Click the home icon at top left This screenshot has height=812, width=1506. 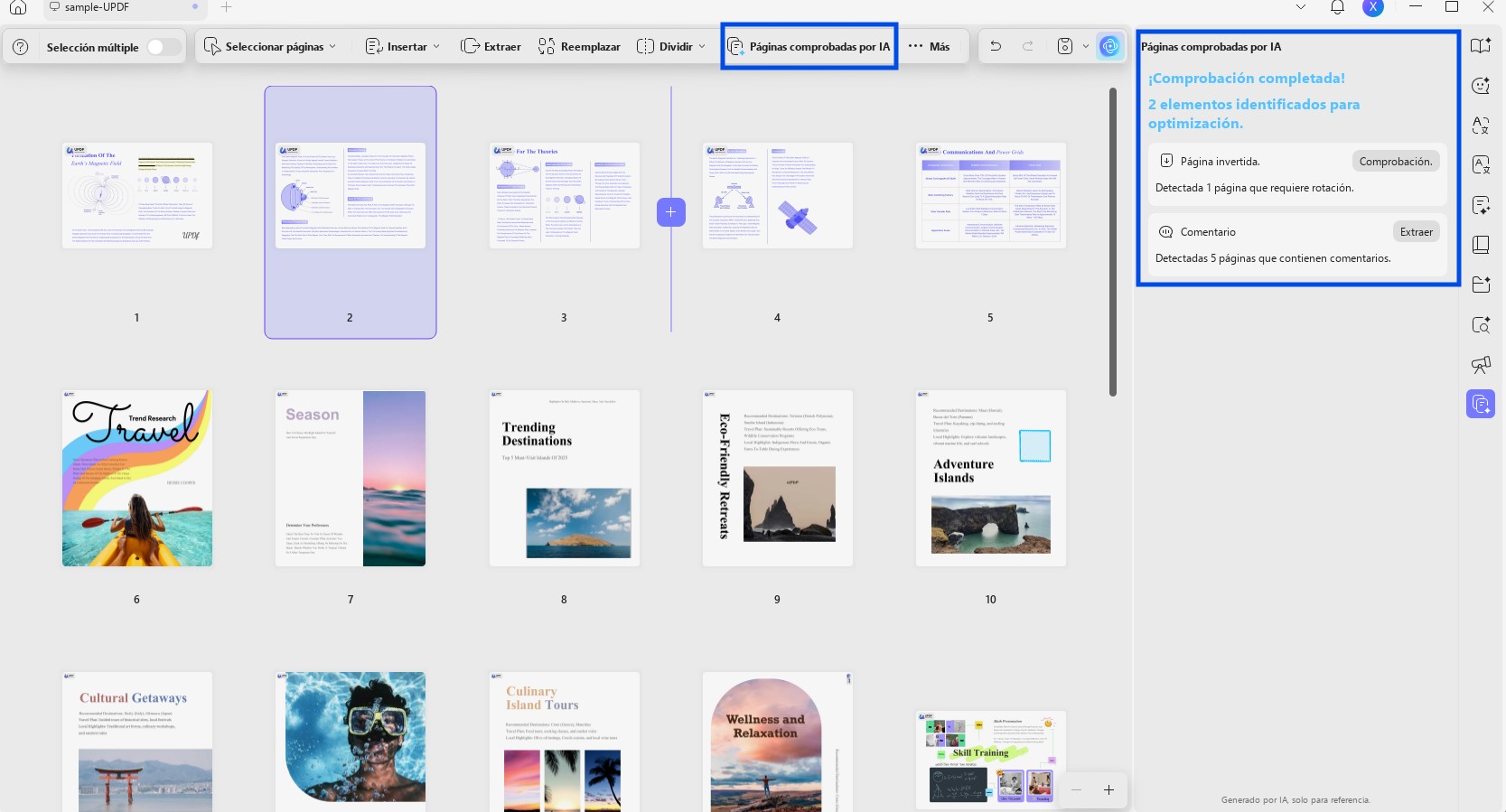pos(18,7)
